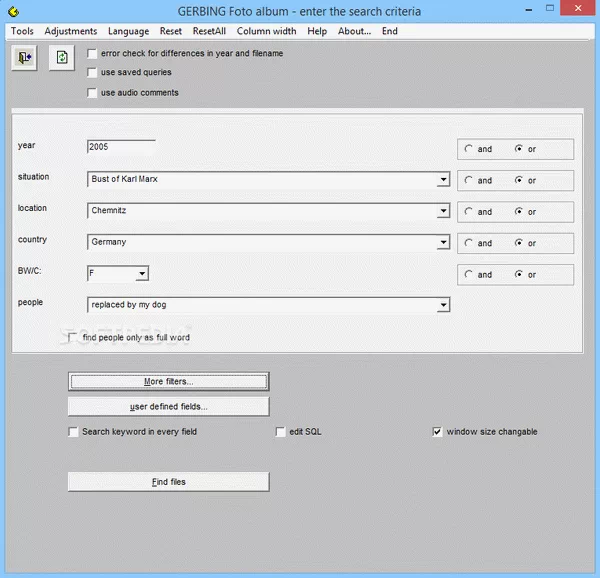Open user defined fields button
The width and height of the screenshot is (600, 578).
coord(168,407)
